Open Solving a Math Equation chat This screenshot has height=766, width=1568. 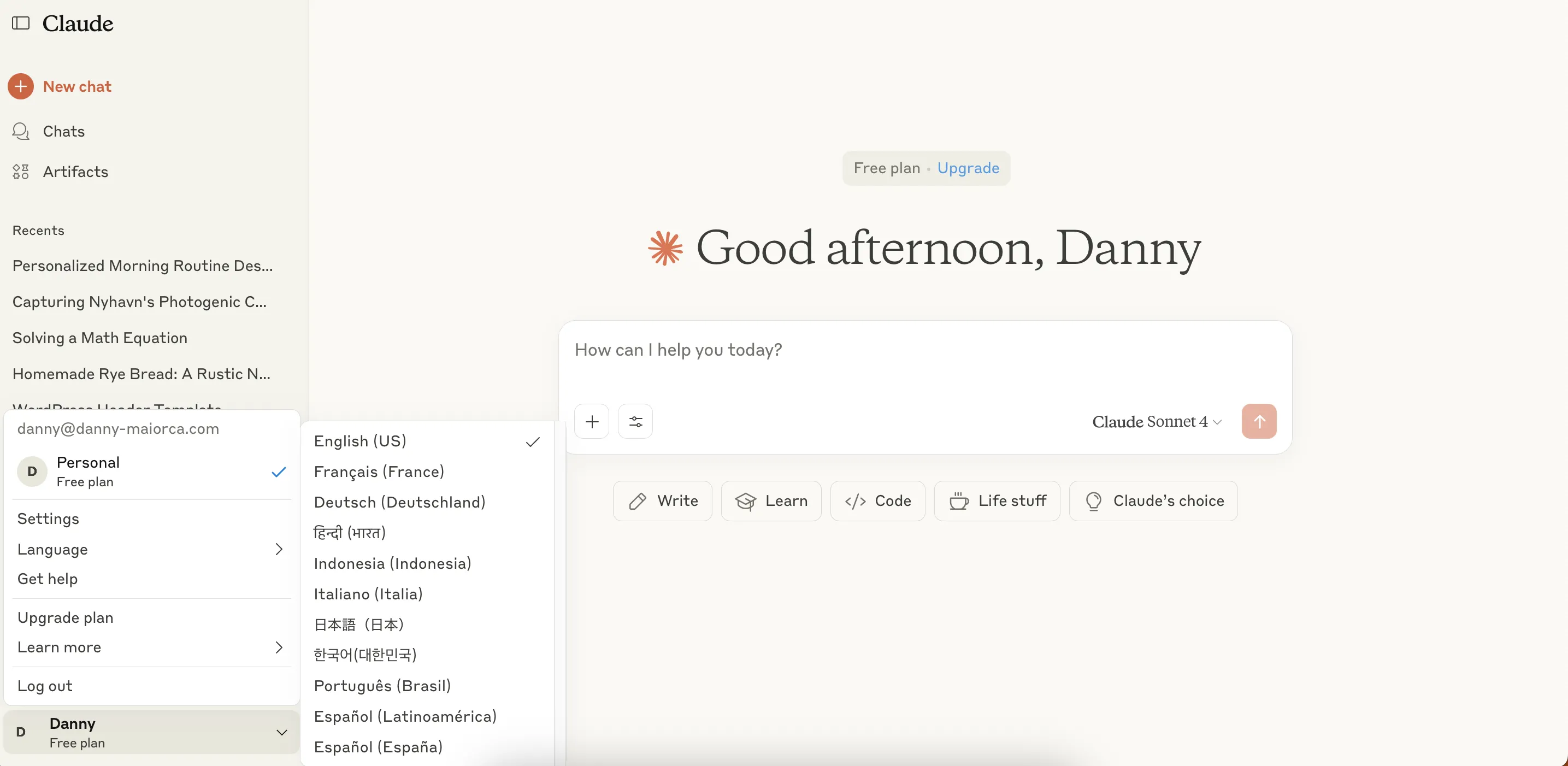(x=100, y=338)
